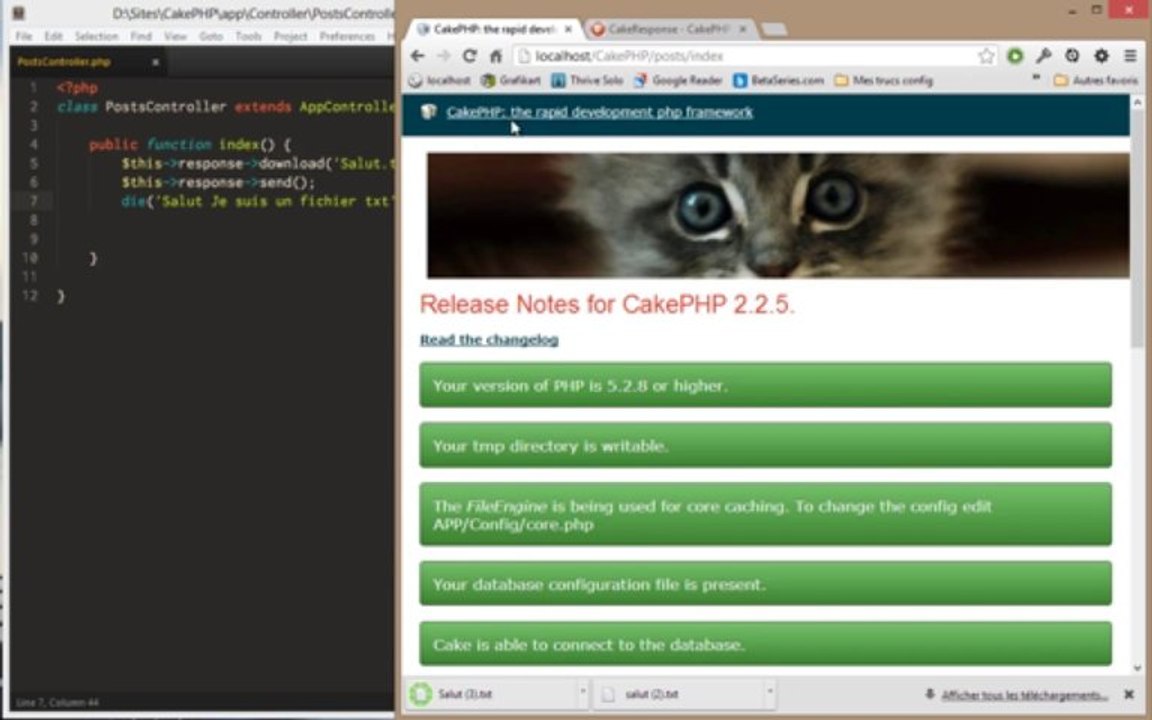
Task: Reload the page with the refresh icon
Action: 469,56
